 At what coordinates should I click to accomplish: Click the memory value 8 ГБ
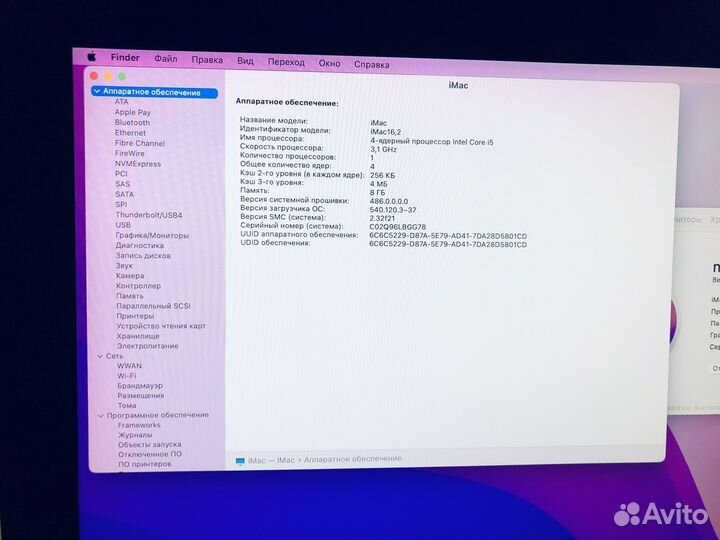(377, 192)
